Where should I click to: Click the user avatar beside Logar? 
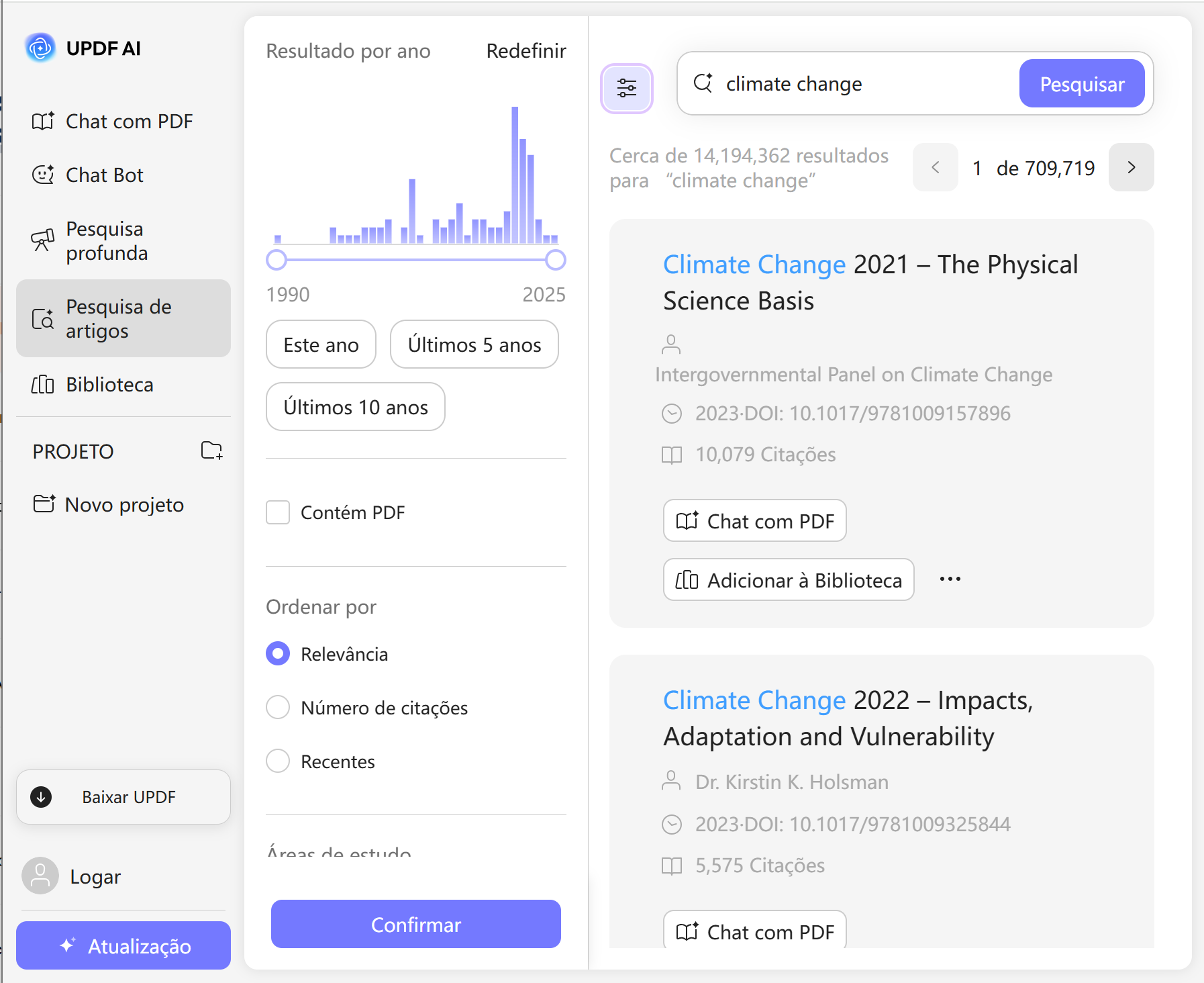(x=40, y=876)
